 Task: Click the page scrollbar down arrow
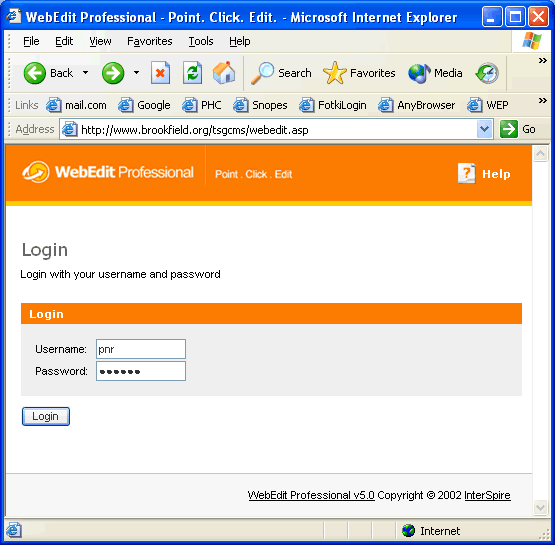(x=540, y=507)
